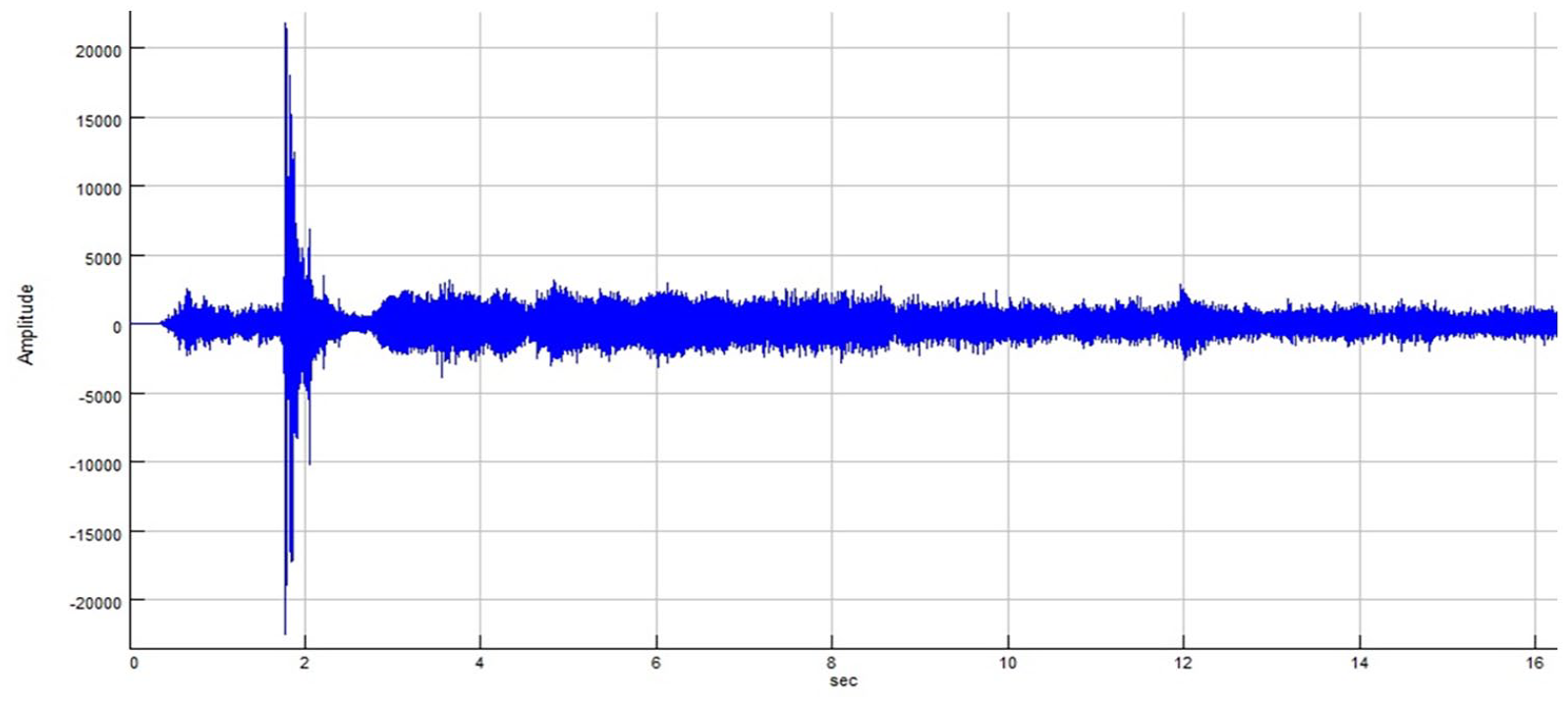Click the small waveform bump at 12 seconds
Screen dimensions: 1568x702
1184,295
